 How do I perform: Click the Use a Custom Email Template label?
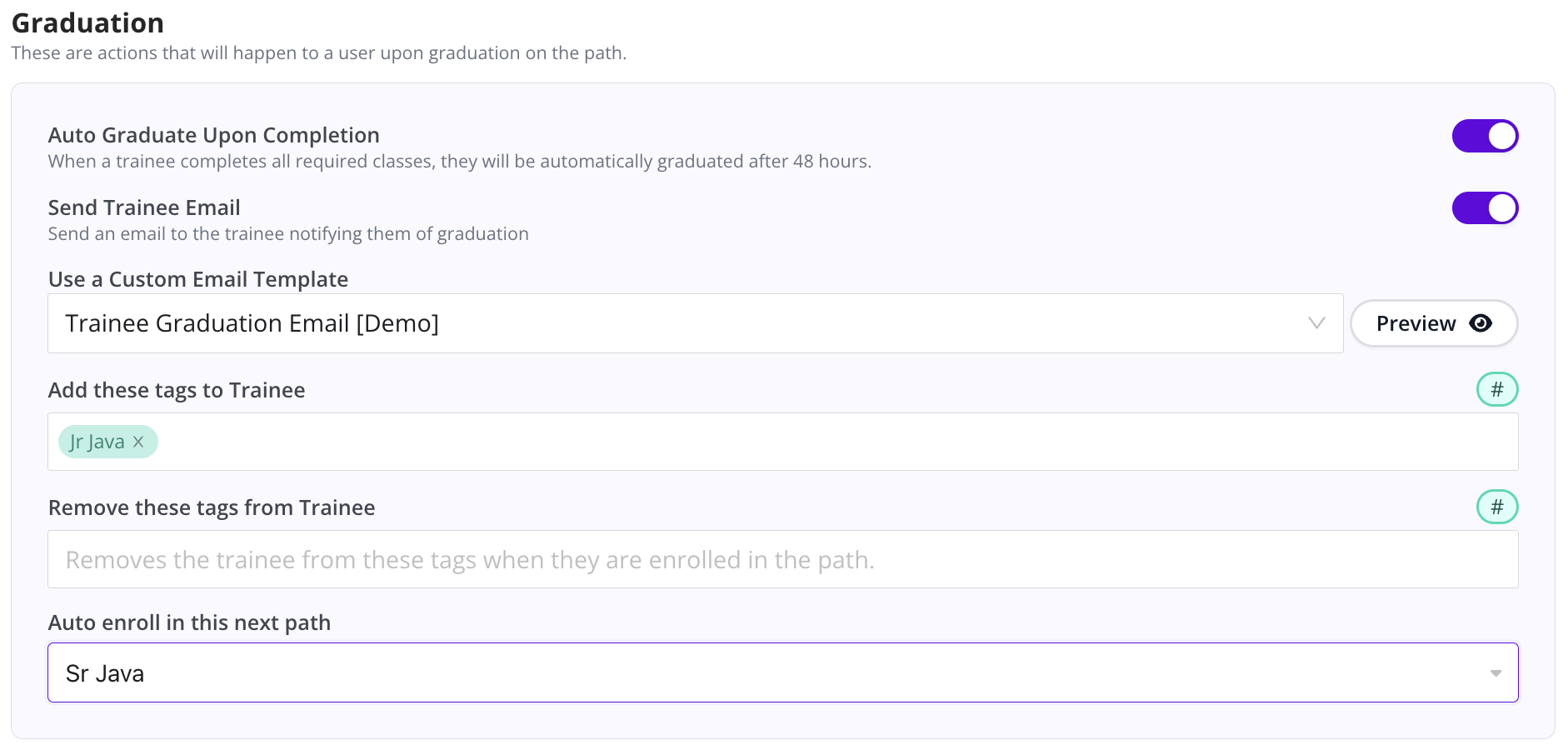click(198, 279)
